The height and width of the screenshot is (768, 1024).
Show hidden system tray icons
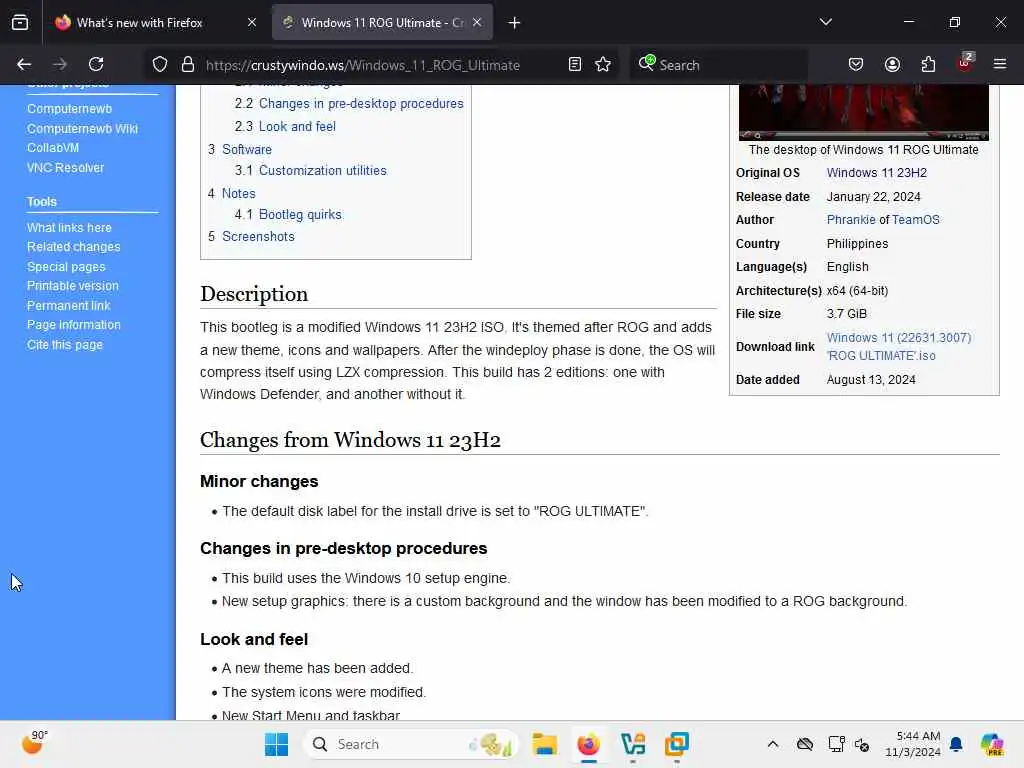[x=773, y=744]
